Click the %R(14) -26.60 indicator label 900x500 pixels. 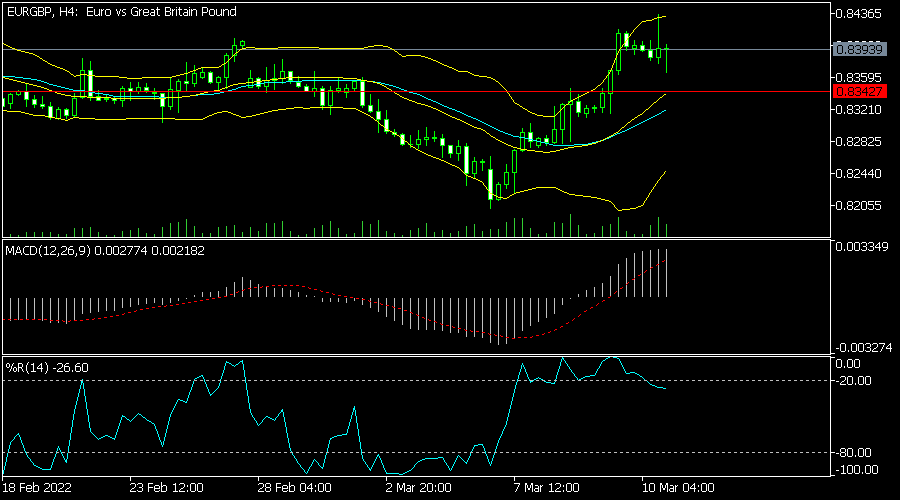click(47, 367)
